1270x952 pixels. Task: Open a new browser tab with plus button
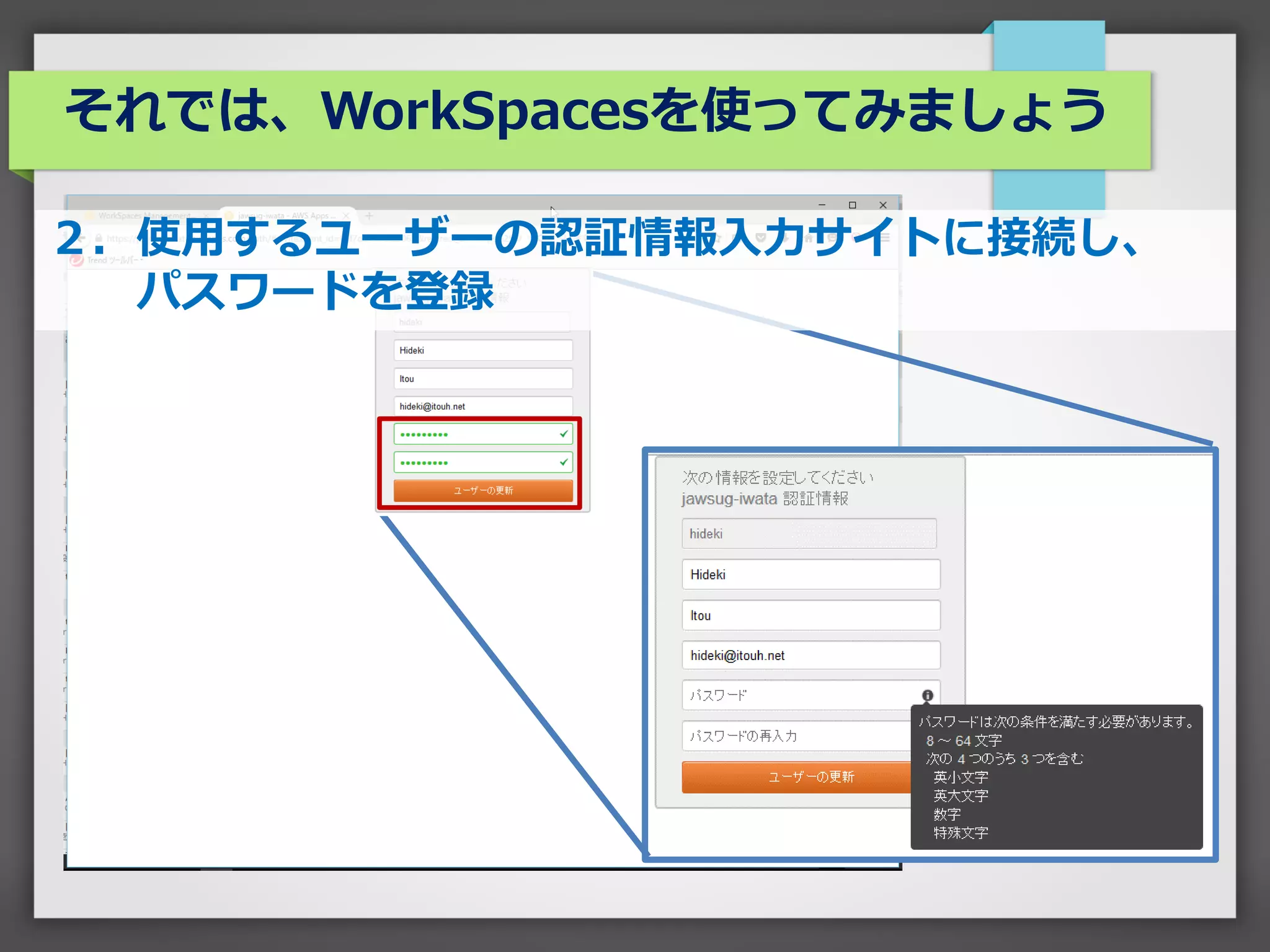coord(369,216)
